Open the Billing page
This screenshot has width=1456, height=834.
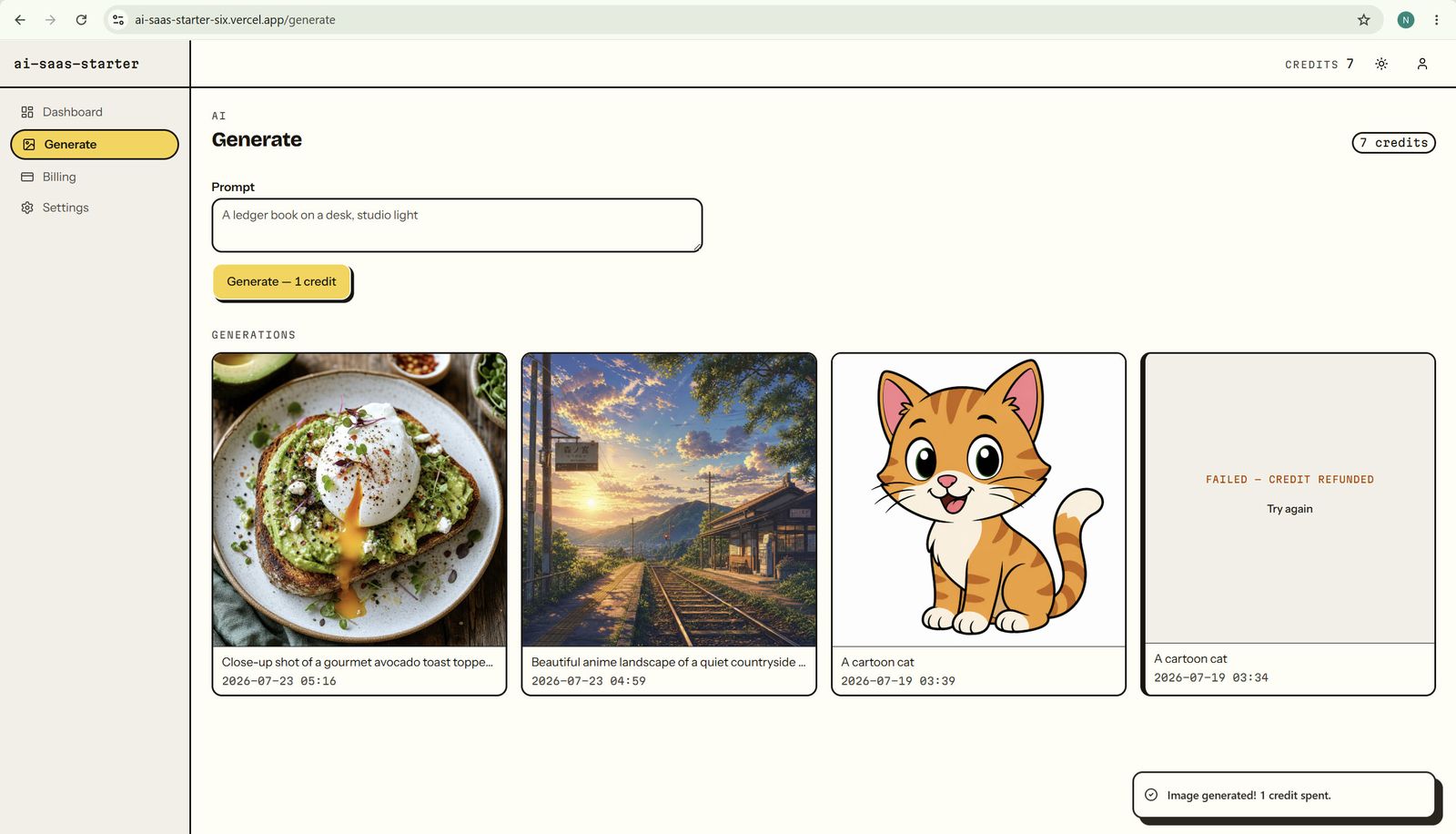(x=95, y=177)
